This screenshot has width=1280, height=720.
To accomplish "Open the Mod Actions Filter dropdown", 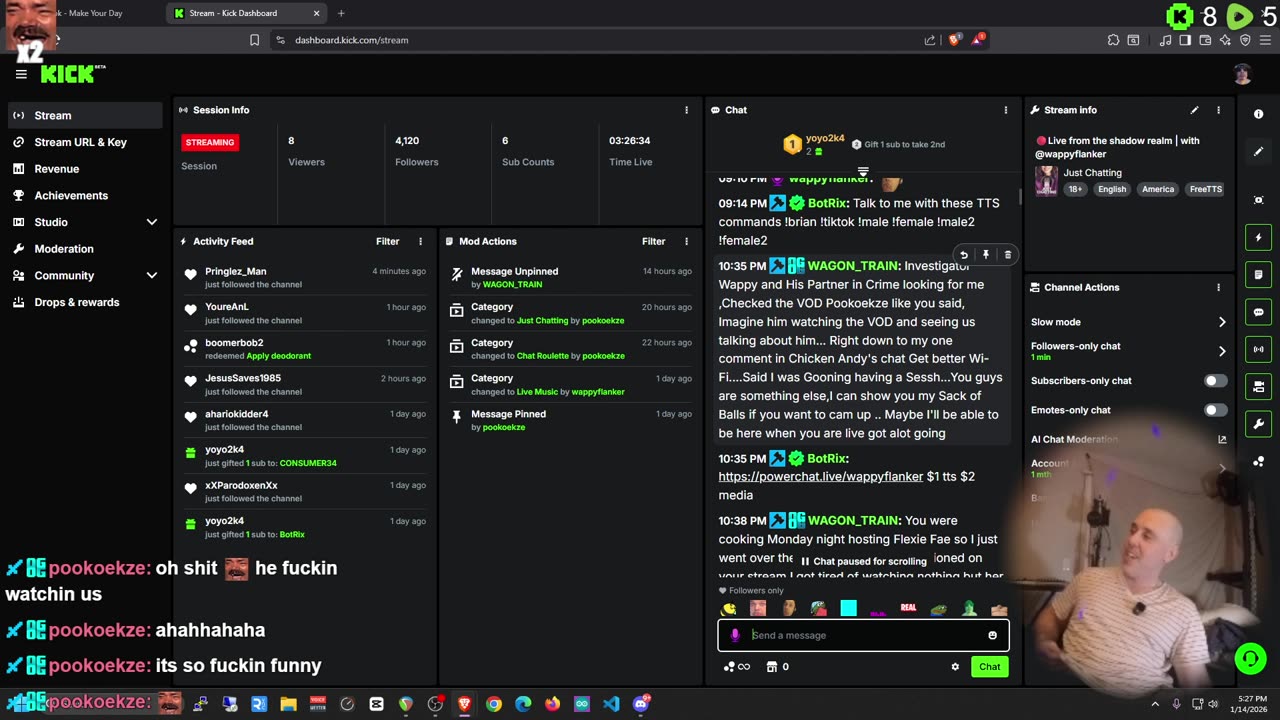I will point(653,241).
